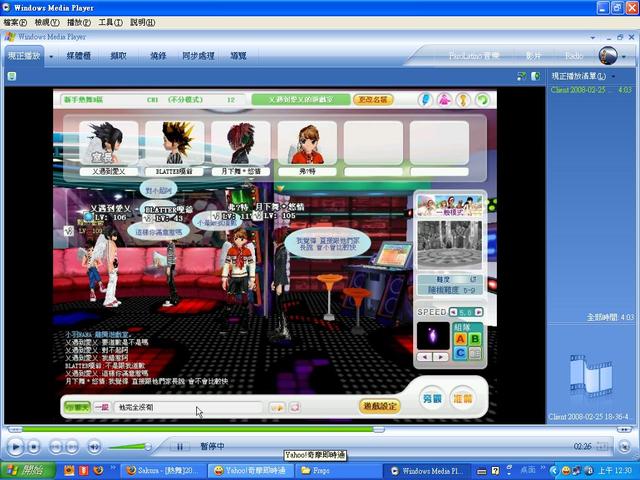Switch to the Sakura Firefox taskbar window
This screenshot has height=480, width=640.
point(164,471)
